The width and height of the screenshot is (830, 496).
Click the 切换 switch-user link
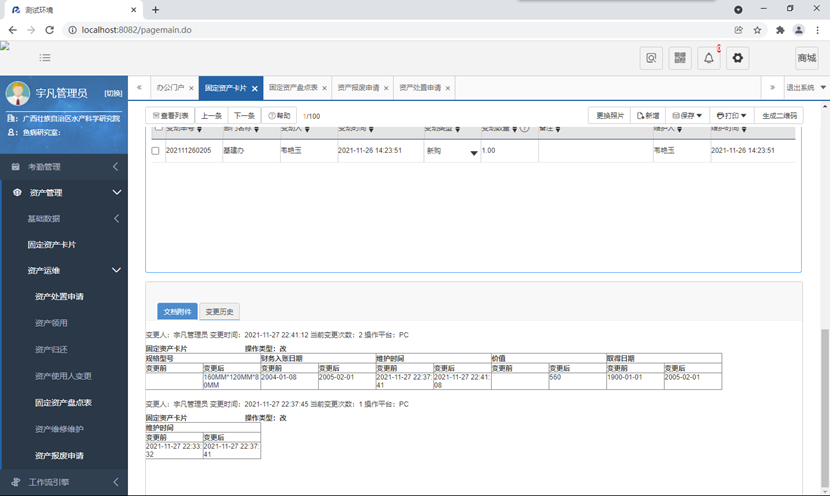(113, 94)
